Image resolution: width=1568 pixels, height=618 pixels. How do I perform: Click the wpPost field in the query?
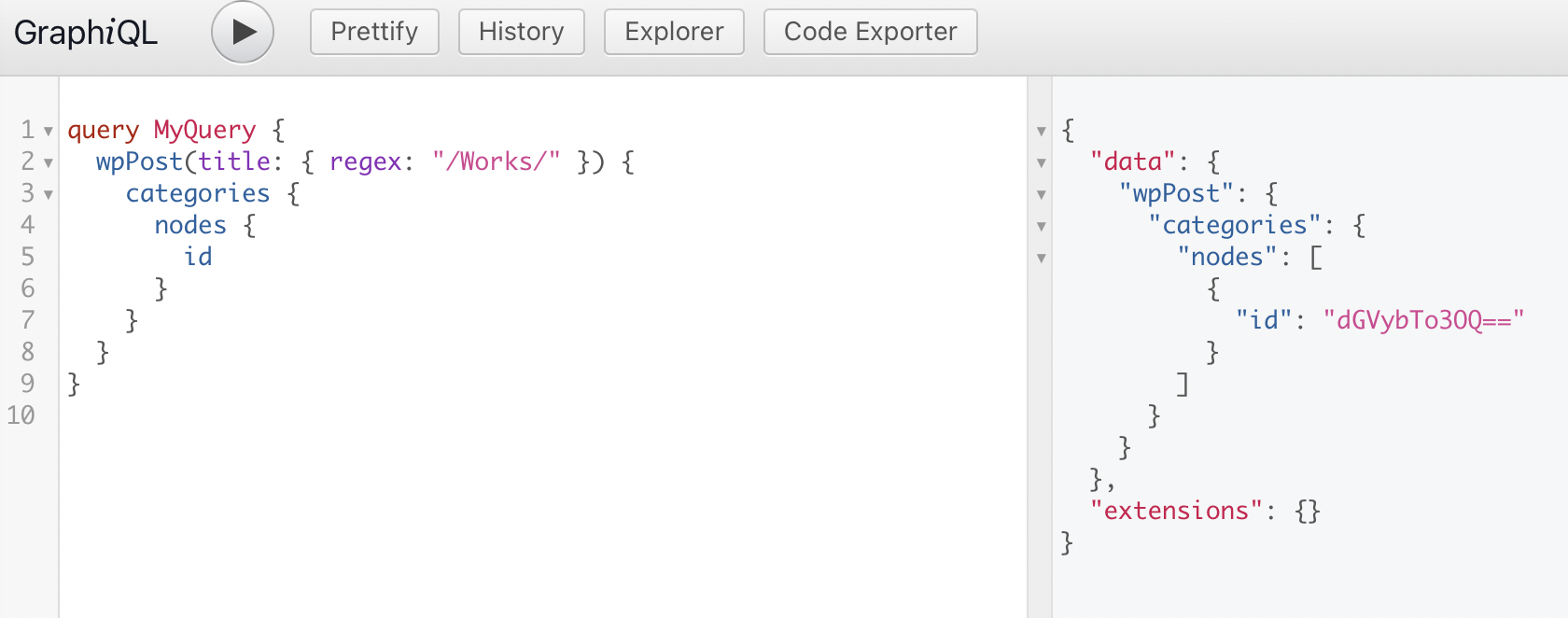pyautogui.click(x=139, y=162)
